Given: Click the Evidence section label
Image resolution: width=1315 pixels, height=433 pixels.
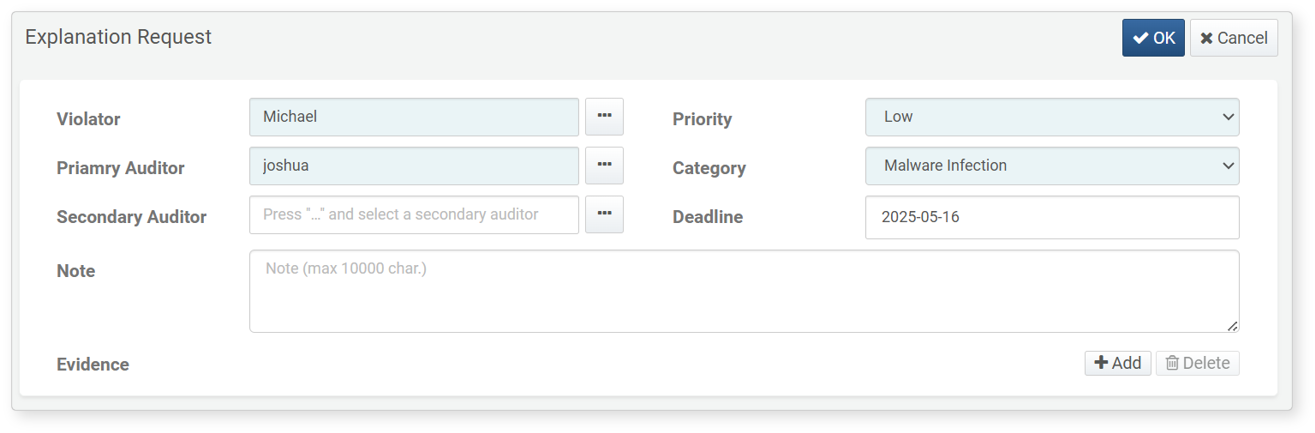Looking at the screenshot, I should click(x=93, y=365).
